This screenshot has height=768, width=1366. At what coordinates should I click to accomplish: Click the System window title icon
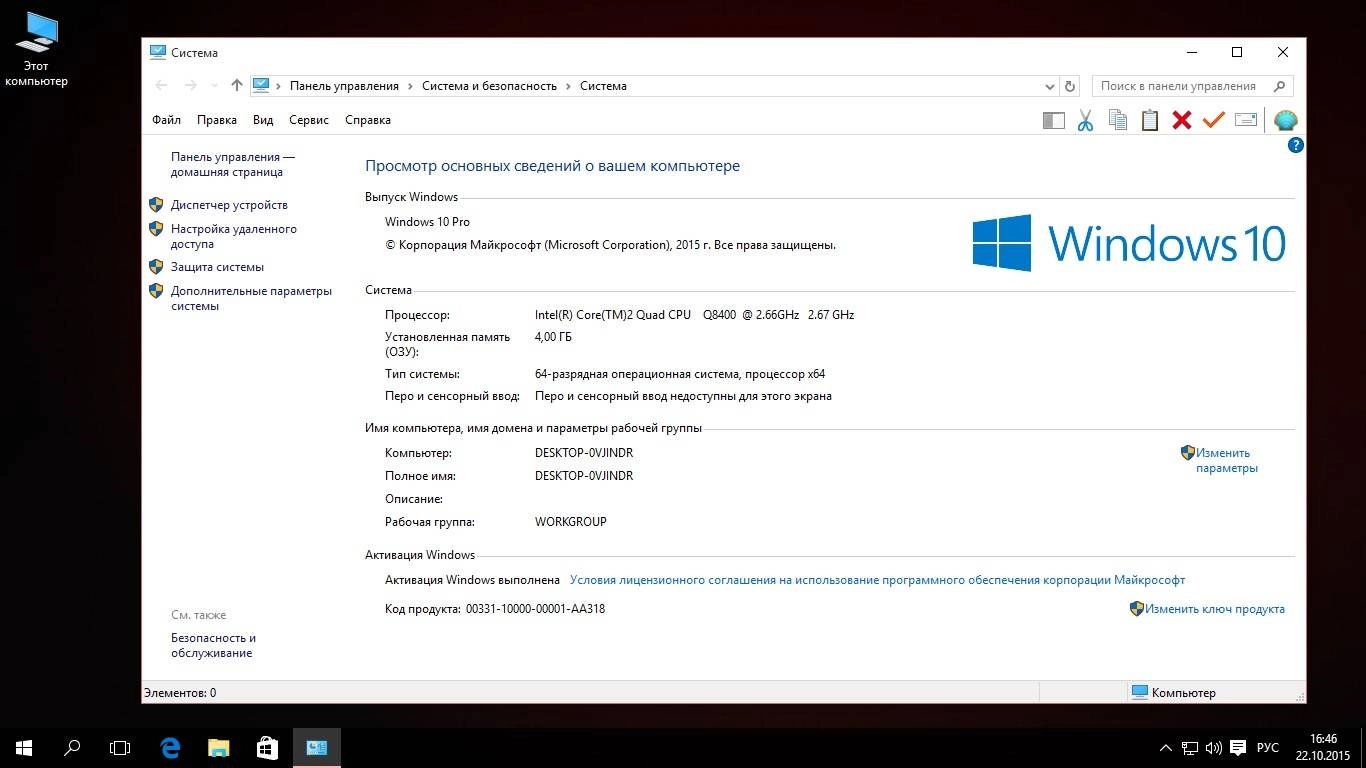(x=157, y=52)
